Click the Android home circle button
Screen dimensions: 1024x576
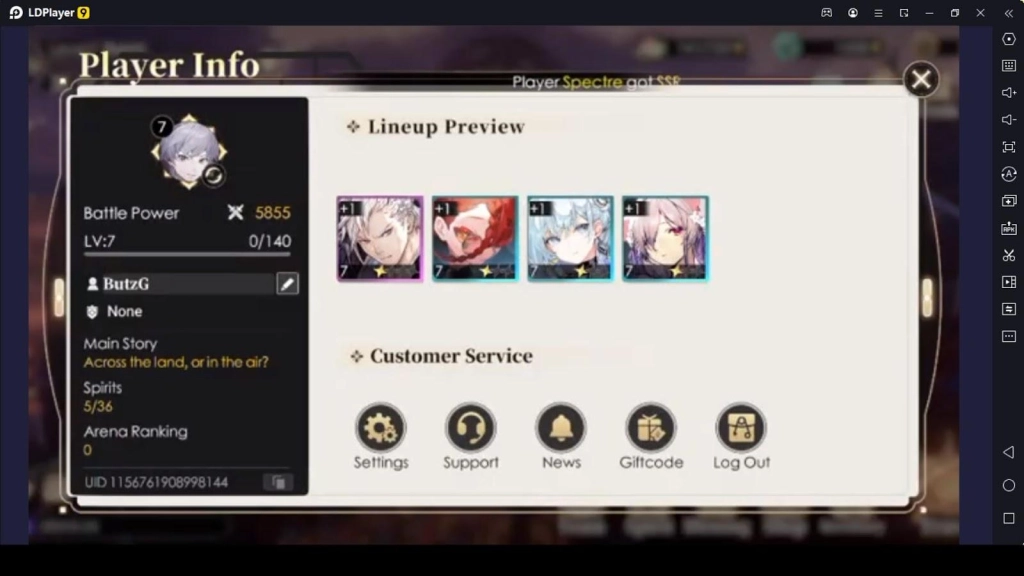[x=1009, y=485]
